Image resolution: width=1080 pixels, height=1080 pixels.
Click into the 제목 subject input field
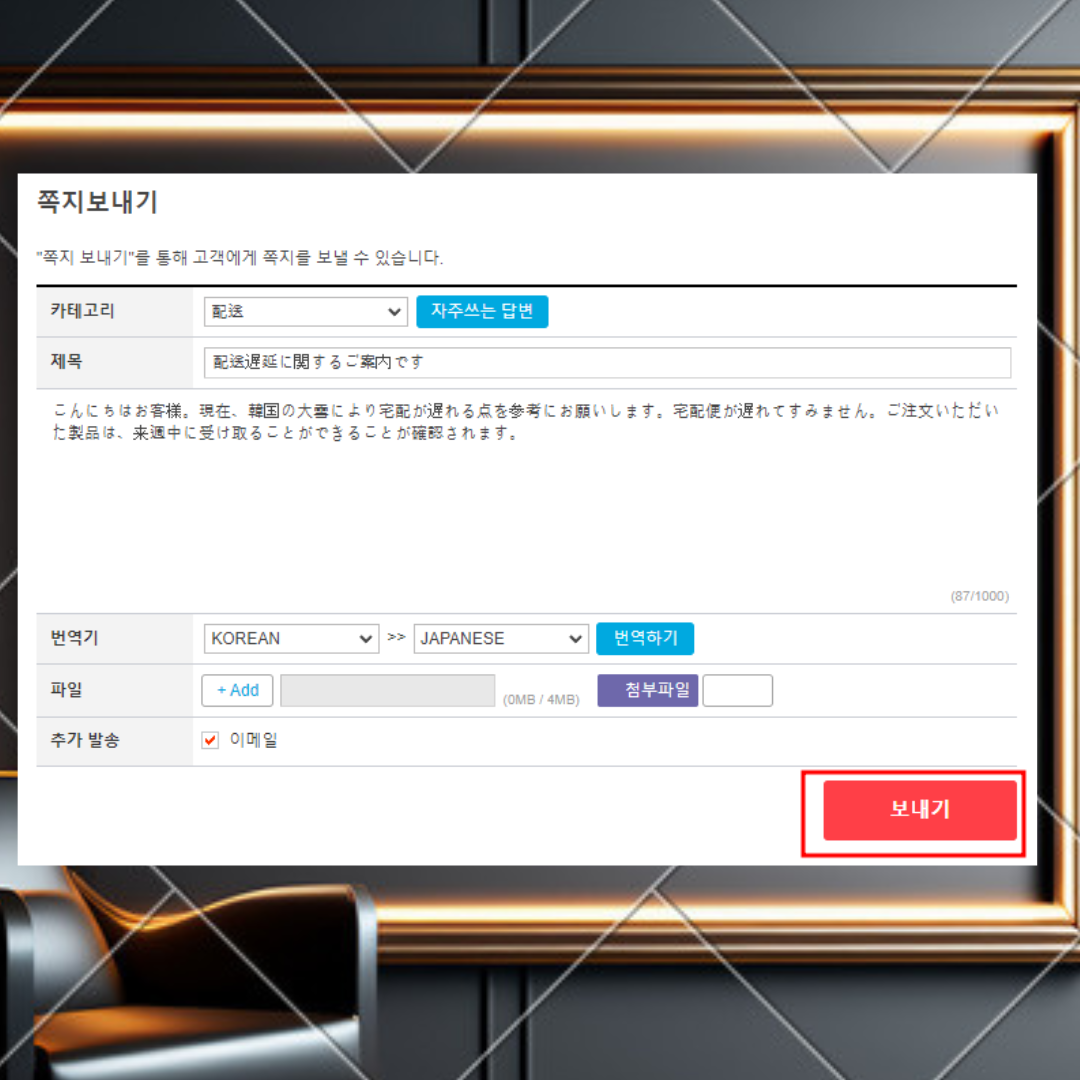(607, 362)
